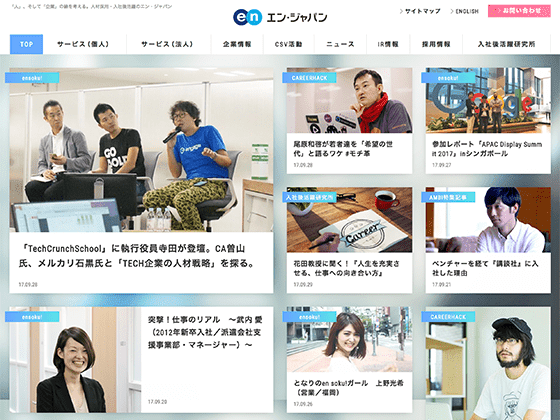Open CSV活動 menu item
Image resolution: width=560 pixels, height=420 pixels.
click(x=289, y=44)
